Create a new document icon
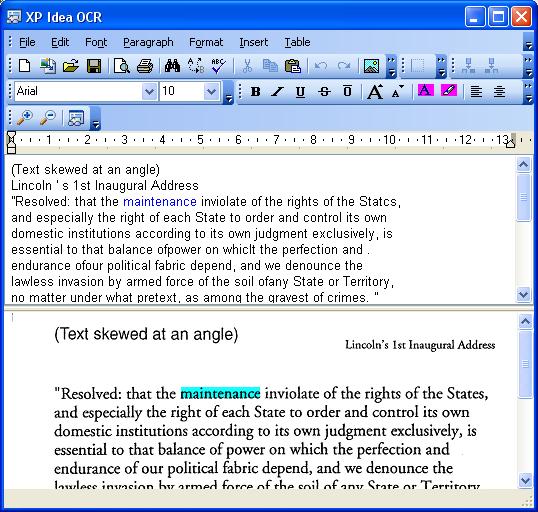Viewport: 538px width, 512px height. (x=24, y=65)
